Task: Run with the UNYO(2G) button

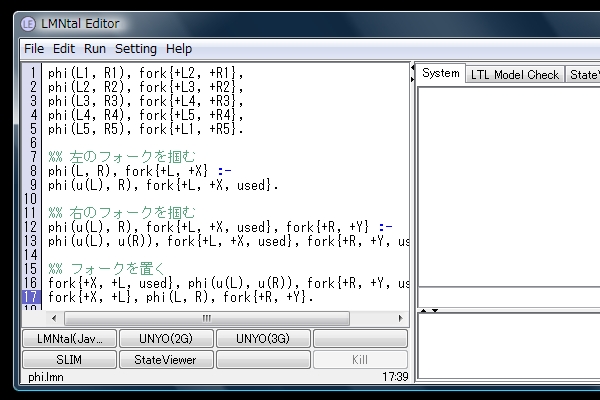Action: click(x=166, y=338)
